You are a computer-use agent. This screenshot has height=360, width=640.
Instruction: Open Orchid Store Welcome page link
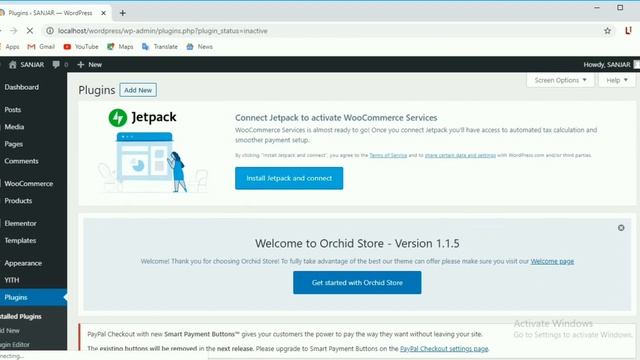pos(552,261)
